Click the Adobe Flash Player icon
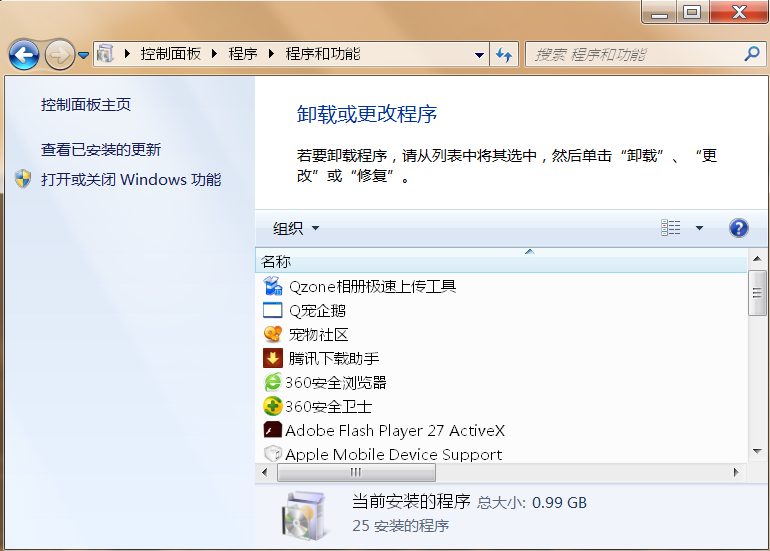 tap(273, 430)
